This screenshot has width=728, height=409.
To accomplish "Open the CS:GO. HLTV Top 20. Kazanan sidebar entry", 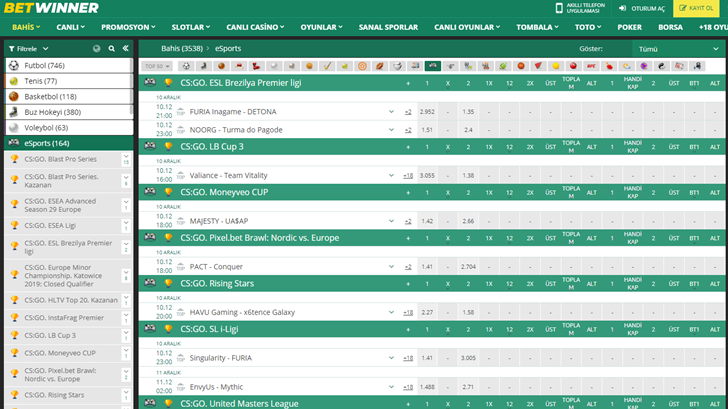I will 71,300.
